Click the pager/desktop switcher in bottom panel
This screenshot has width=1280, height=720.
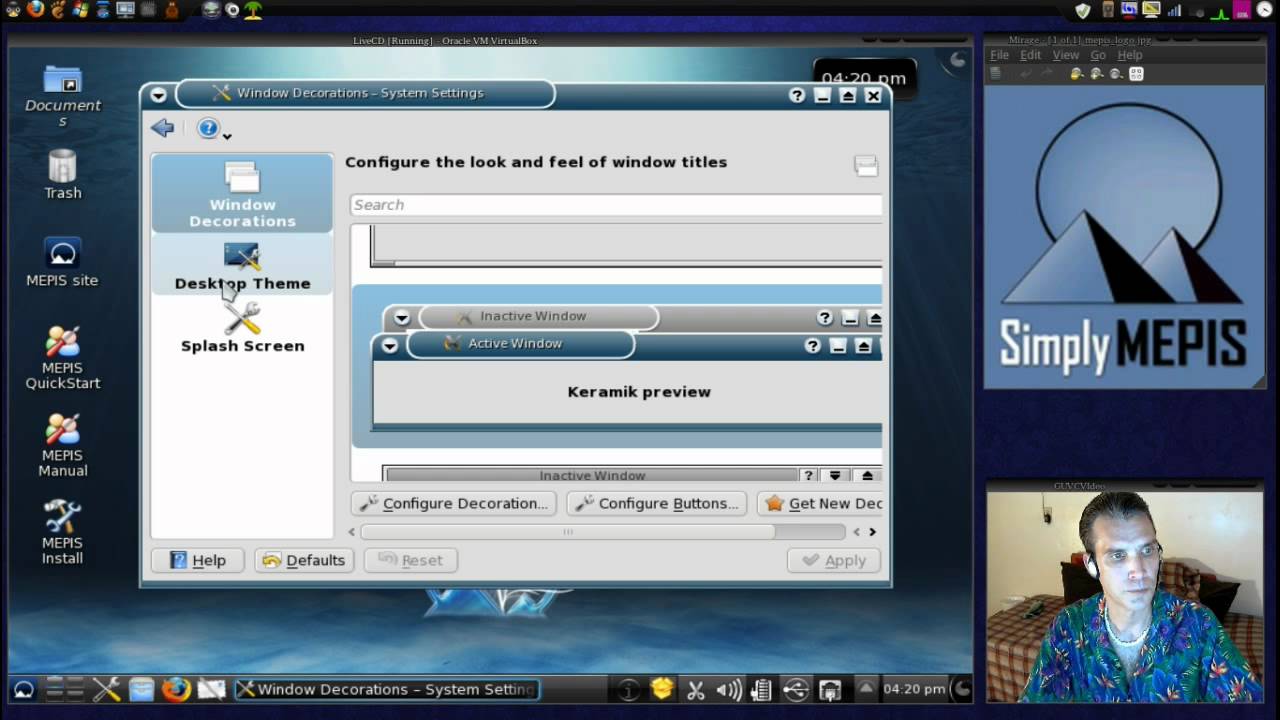coord(66,689)
